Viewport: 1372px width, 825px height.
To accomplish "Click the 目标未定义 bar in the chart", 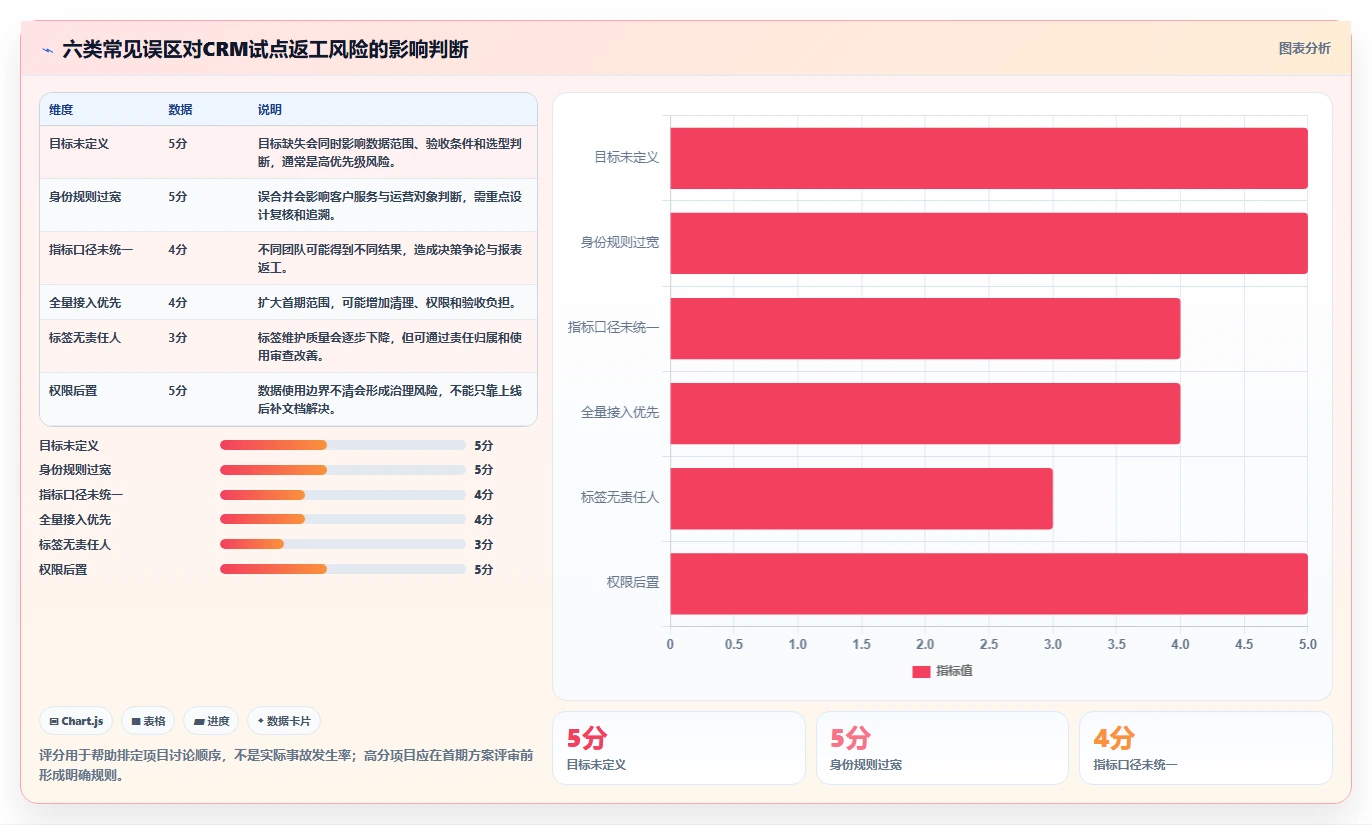I will [x=989, y=158].
